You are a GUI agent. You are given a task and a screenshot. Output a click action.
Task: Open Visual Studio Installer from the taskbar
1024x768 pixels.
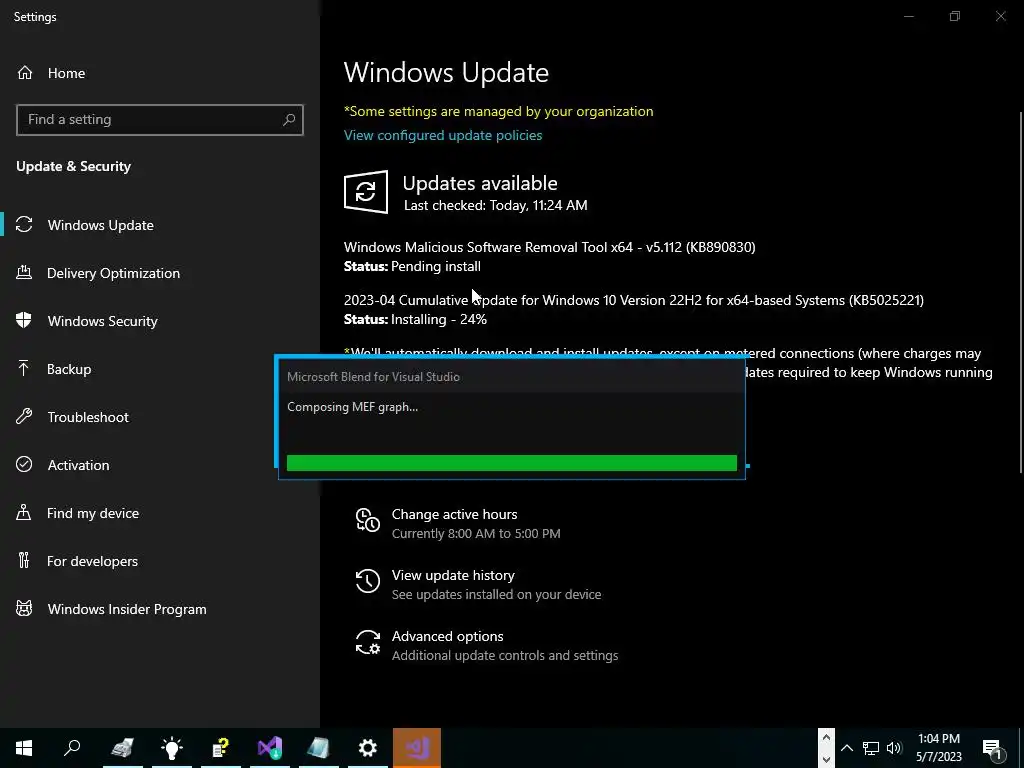270,748
